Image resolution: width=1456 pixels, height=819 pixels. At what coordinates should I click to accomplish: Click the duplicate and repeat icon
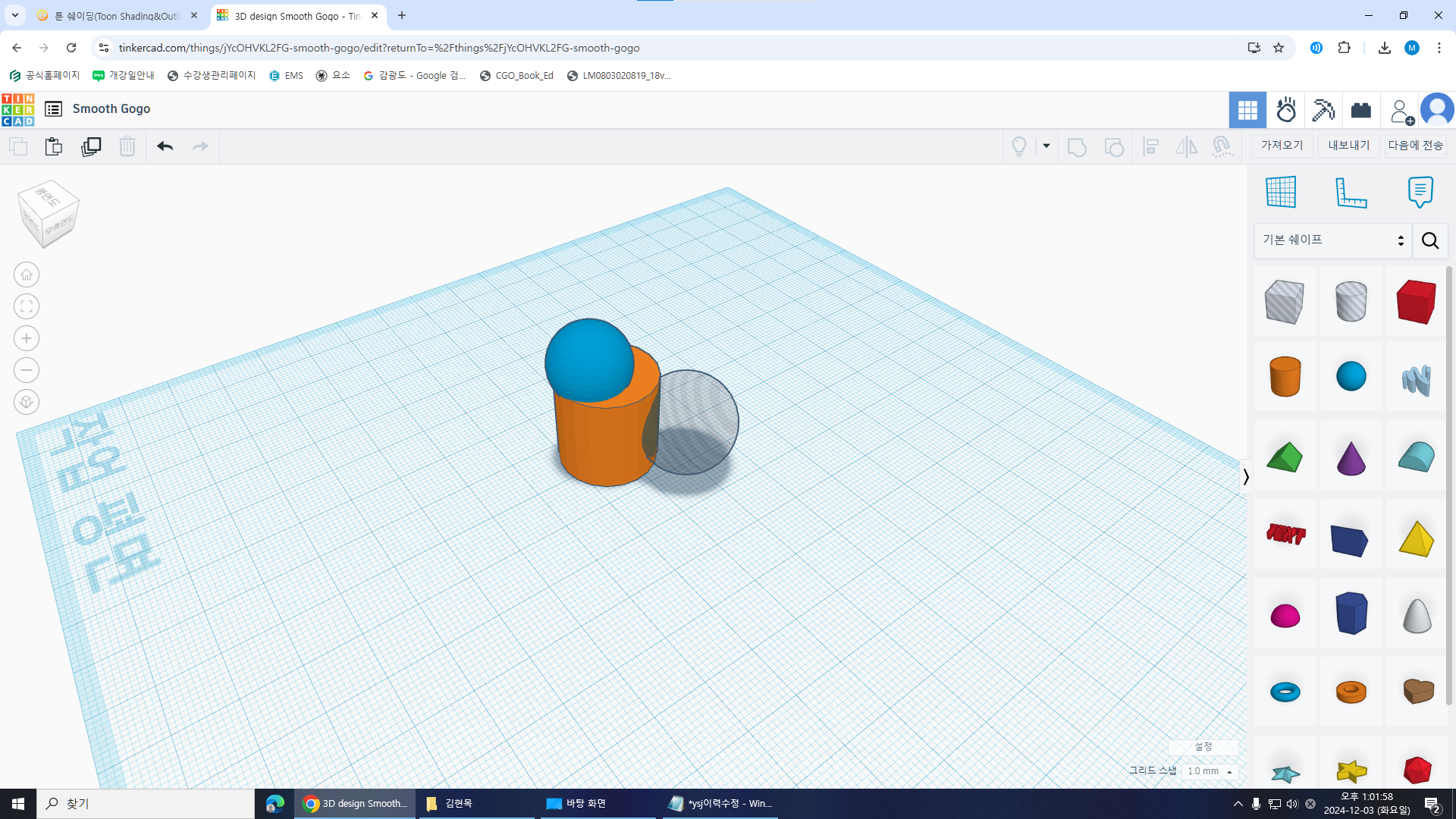click(x=91, y=146)
